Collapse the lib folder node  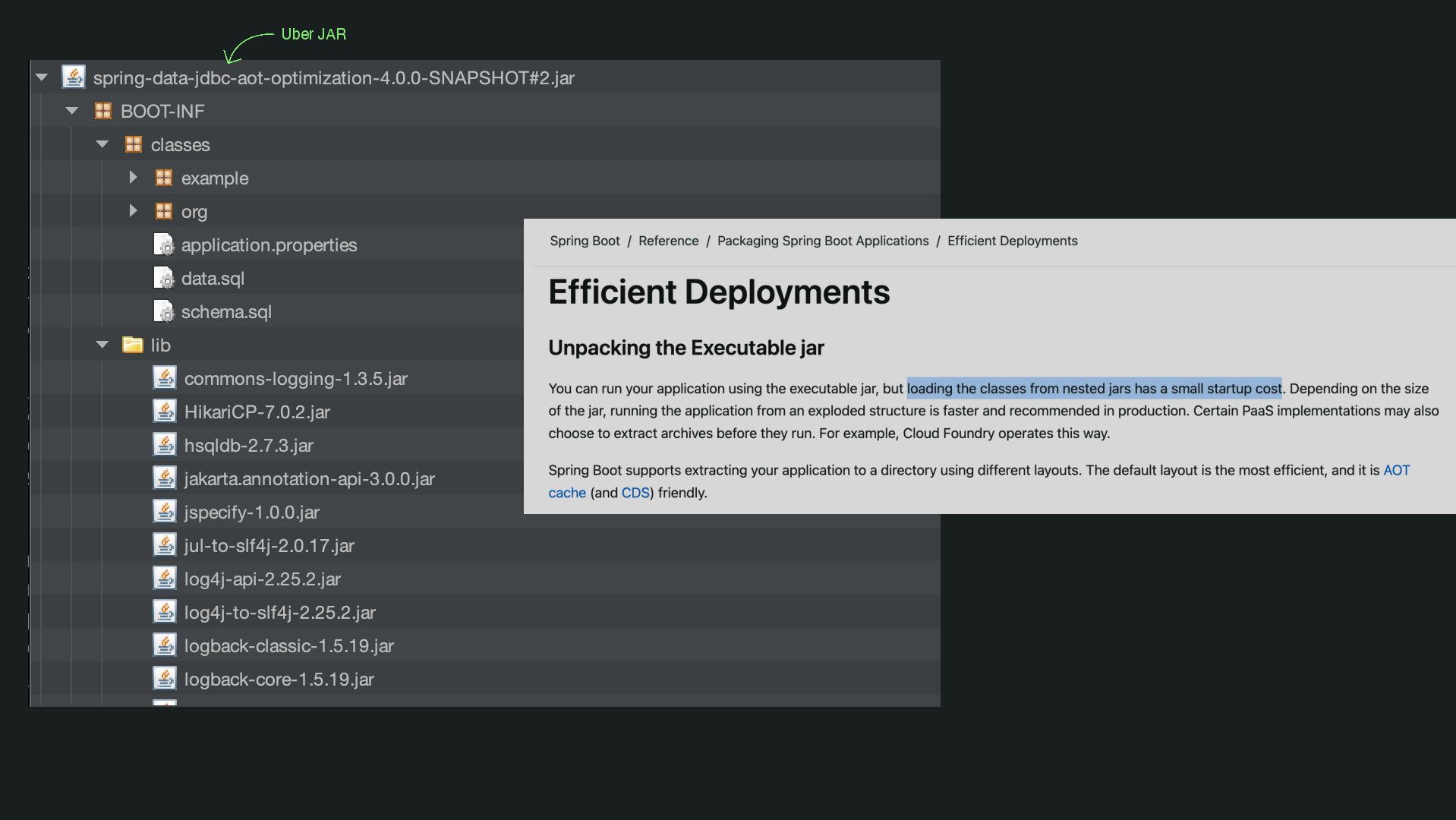click(102, 345)
